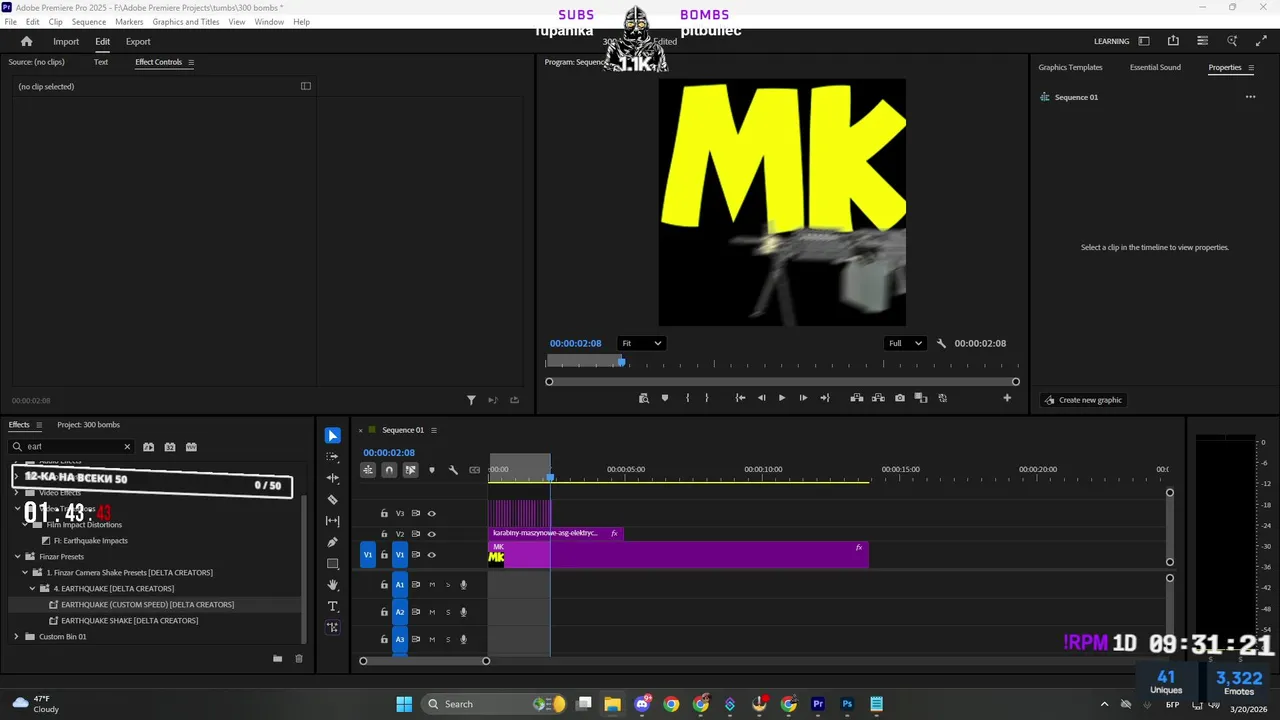Click the Import workspace button
This screenshot has height=720, width=1280.
tap(66, 42)
